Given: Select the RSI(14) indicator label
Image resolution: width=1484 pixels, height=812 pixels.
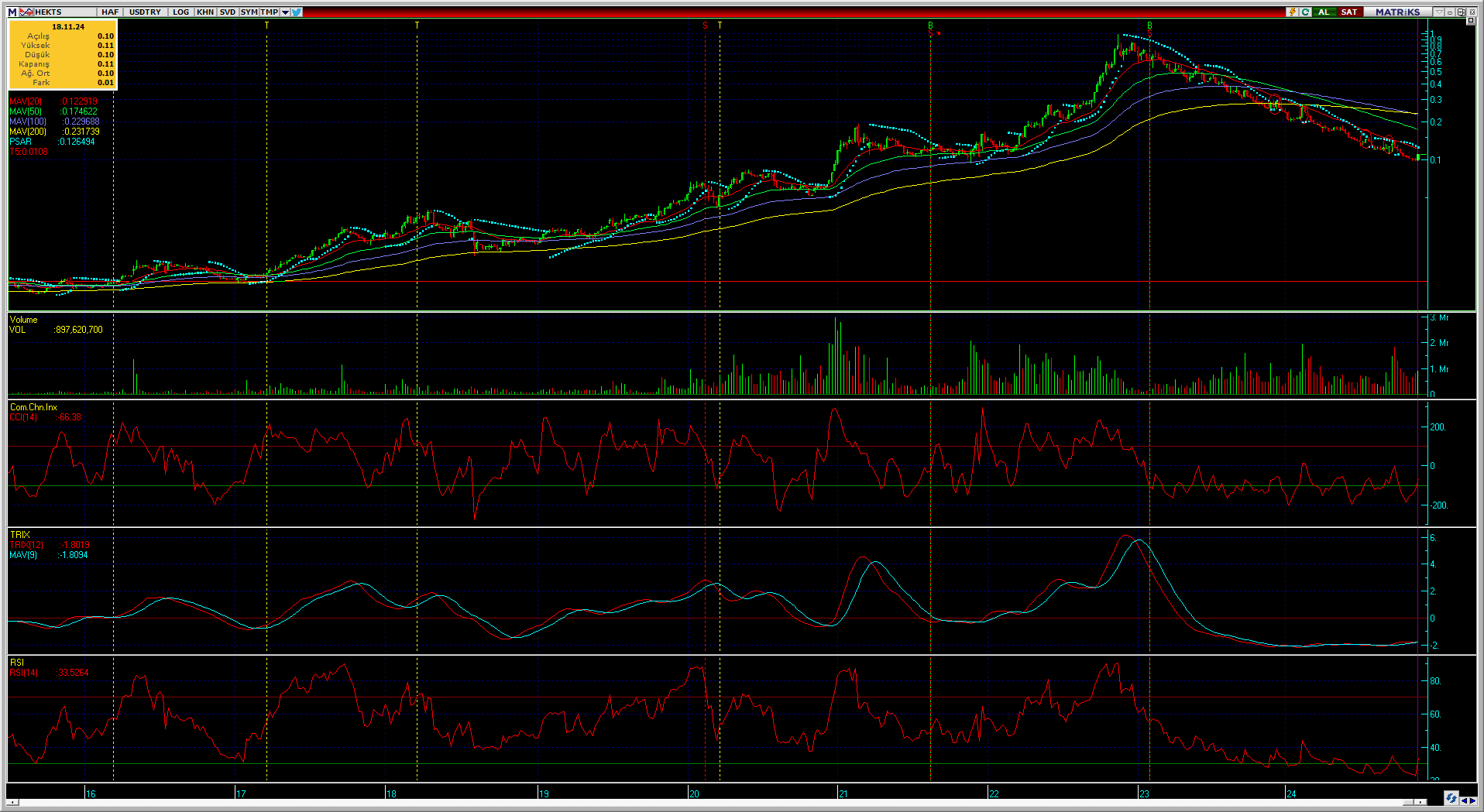Looking at the screenshot, I should [x=23, y=673].
